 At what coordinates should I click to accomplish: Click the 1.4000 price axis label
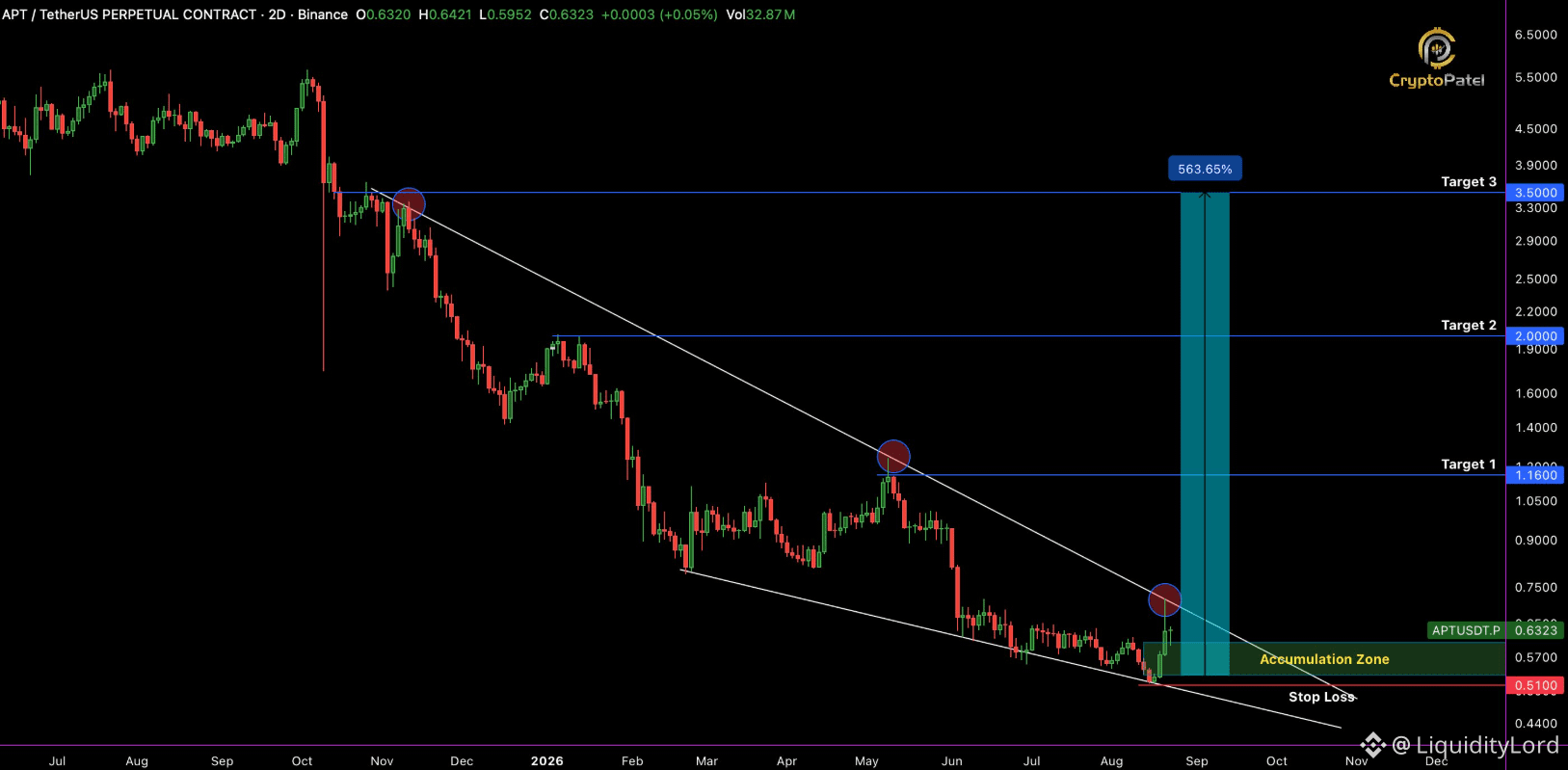(1535, 427)
